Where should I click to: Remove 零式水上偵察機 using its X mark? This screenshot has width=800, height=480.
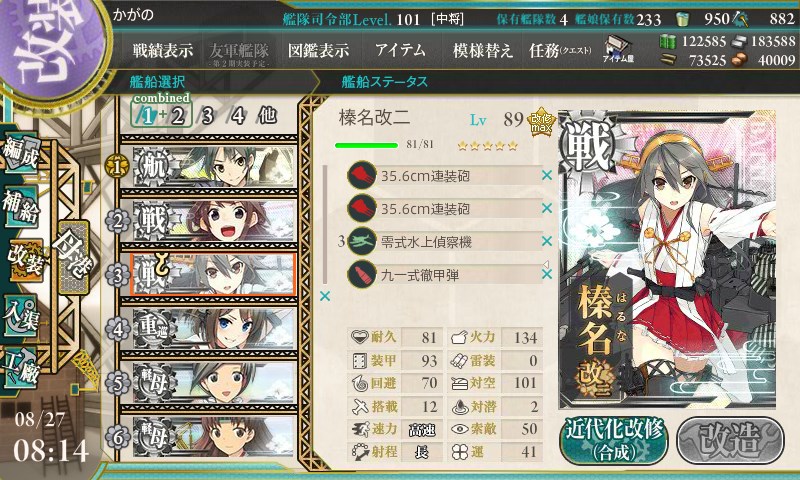(546, 241)
